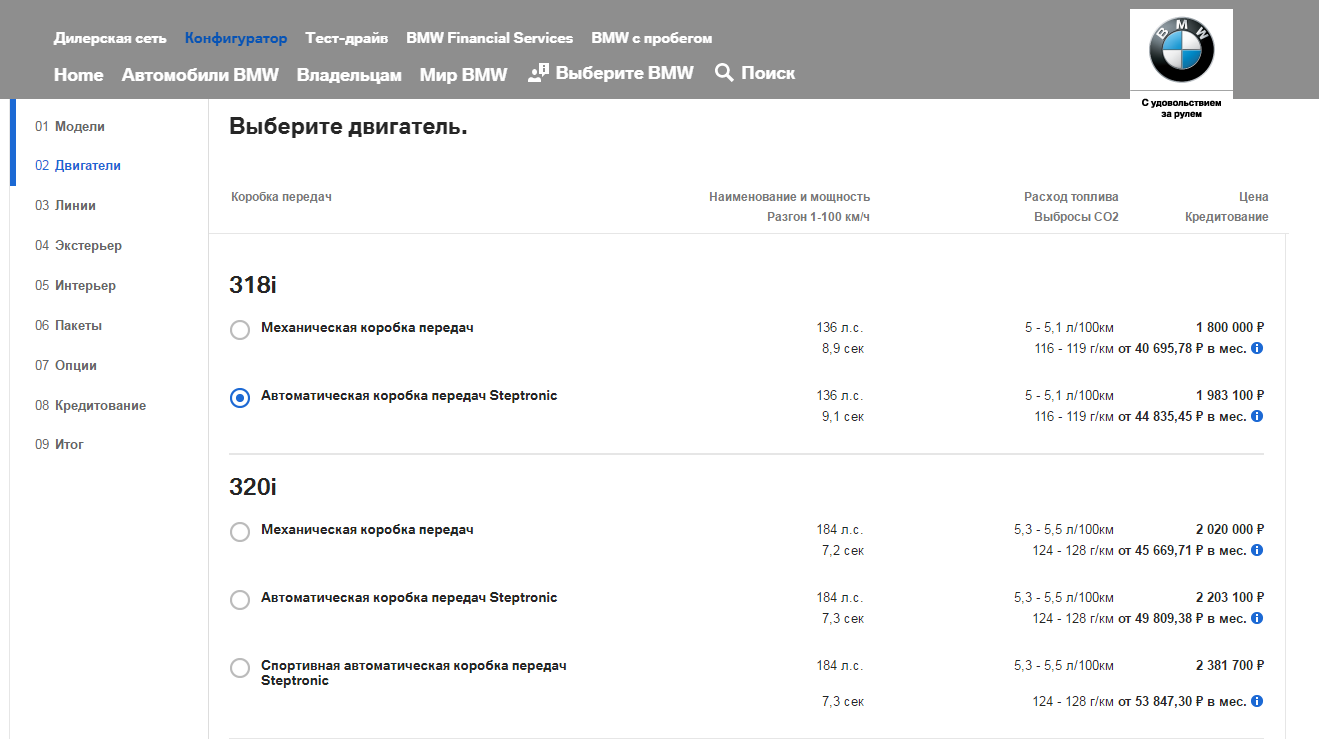The height and width of the screenshot is (739, 1319).
Task: Open step 06 Пакеты
Action: coord(69,326)
